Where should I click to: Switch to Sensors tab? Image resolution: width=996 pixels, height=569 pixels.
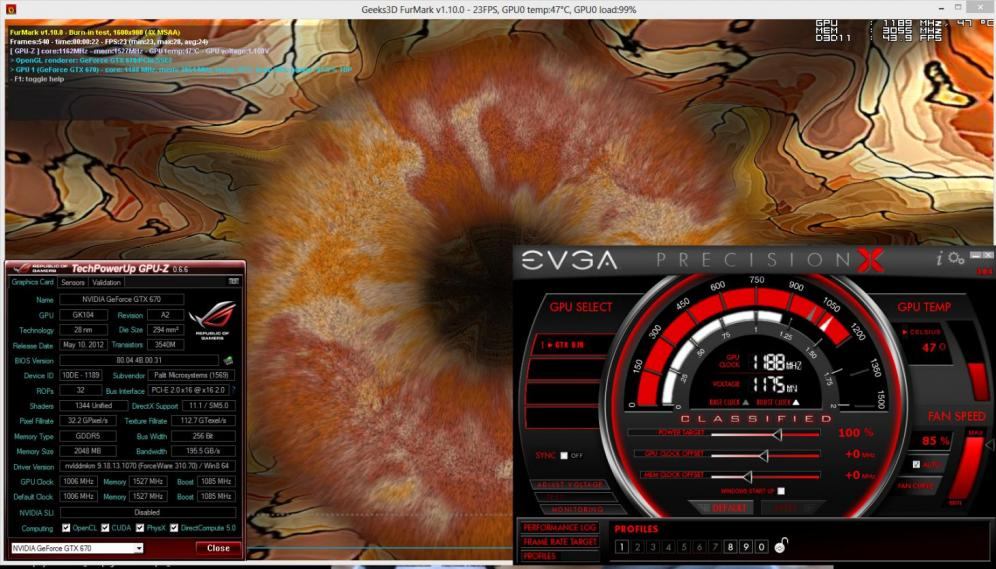tap(72, 282)
